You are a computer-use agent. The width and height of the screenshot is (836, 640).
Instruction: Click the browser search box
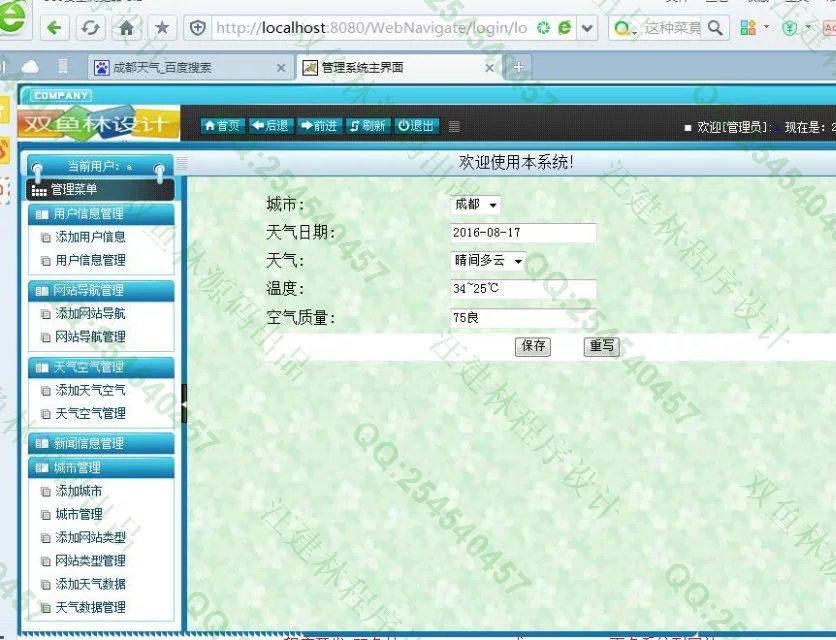pos(672,28)
